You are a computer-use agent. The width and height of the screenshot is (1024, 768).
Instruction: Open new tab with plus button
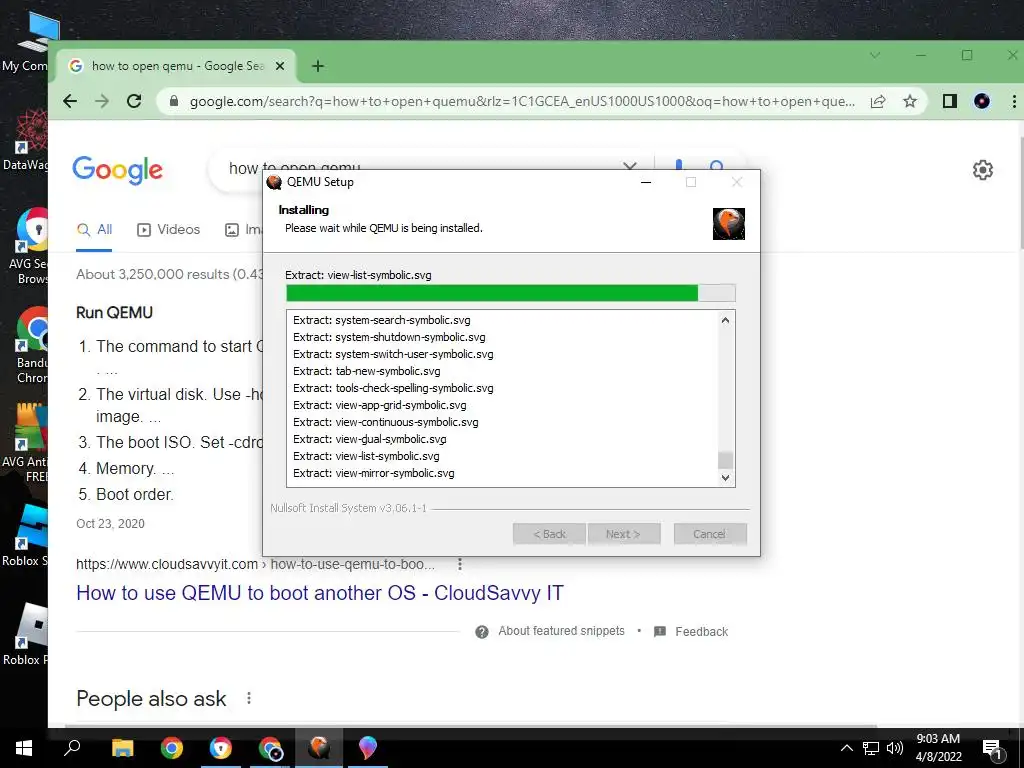(x=318, y=66)
